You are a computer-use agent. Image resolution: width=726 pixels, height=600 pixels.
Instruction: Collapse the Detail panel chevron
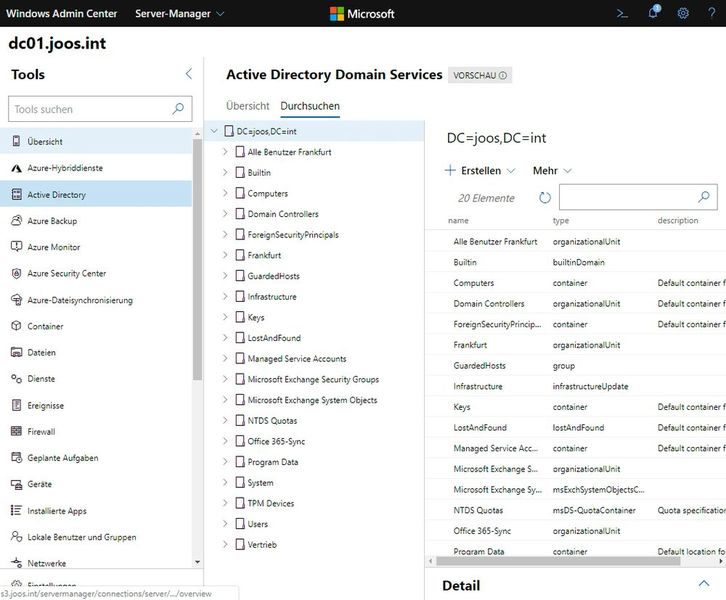point(704,583)
